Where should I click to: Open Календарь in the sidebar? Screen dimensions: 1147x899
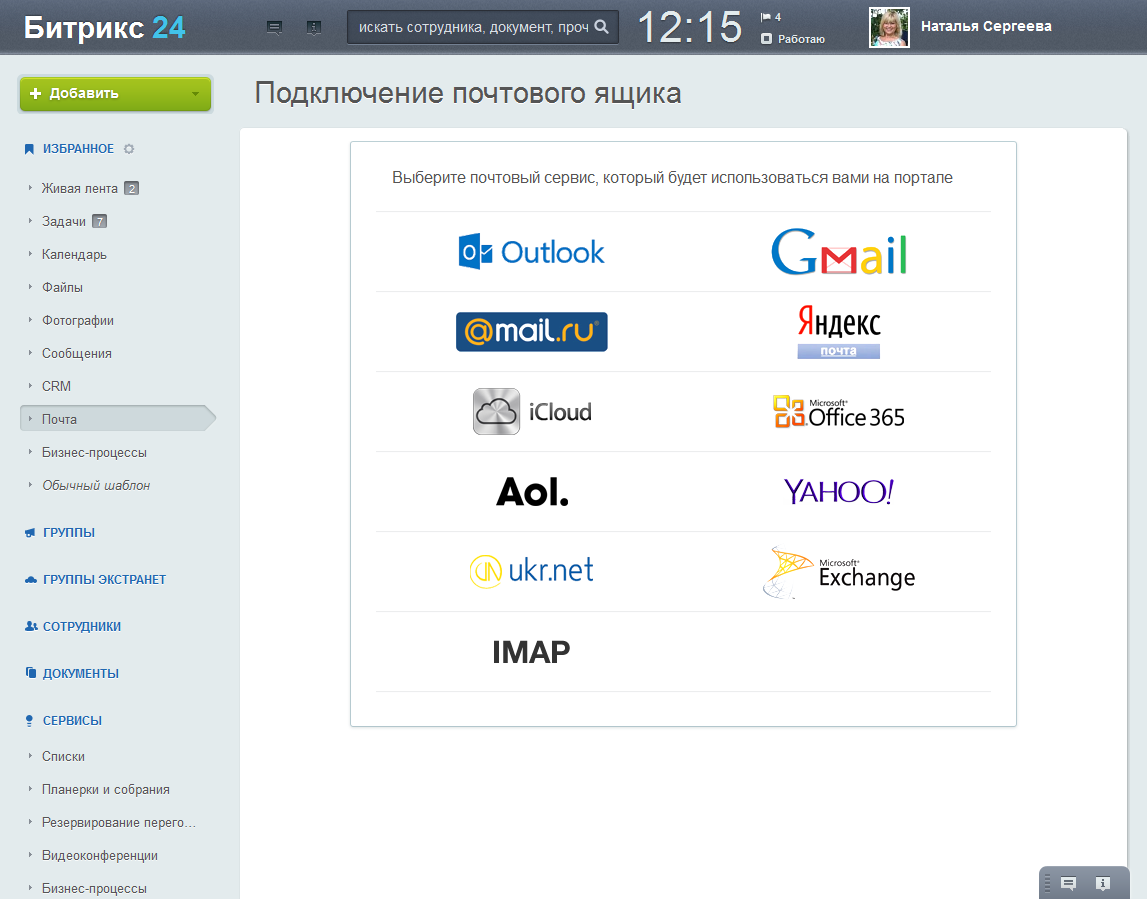pos(74,254)
